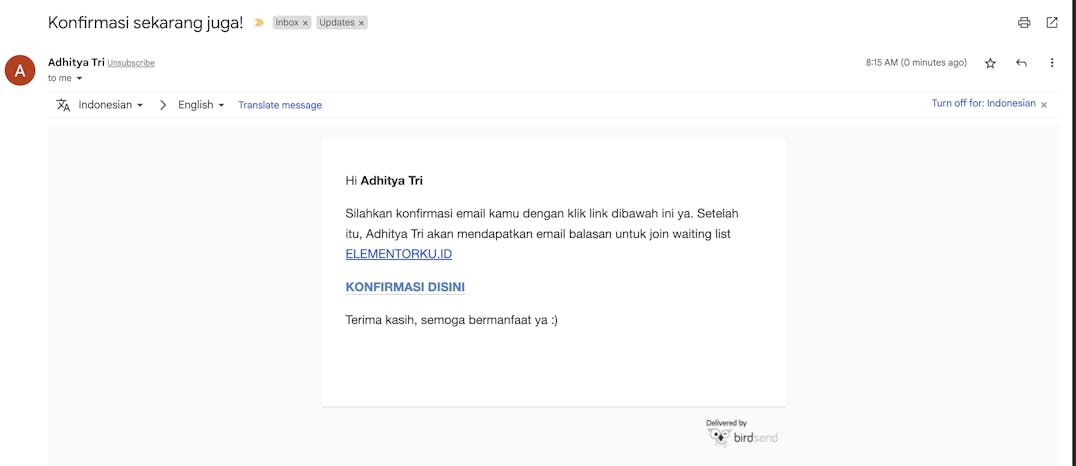Open the English target language dropdown
This screenshot has width=1076, height=466.
(201, 105)
